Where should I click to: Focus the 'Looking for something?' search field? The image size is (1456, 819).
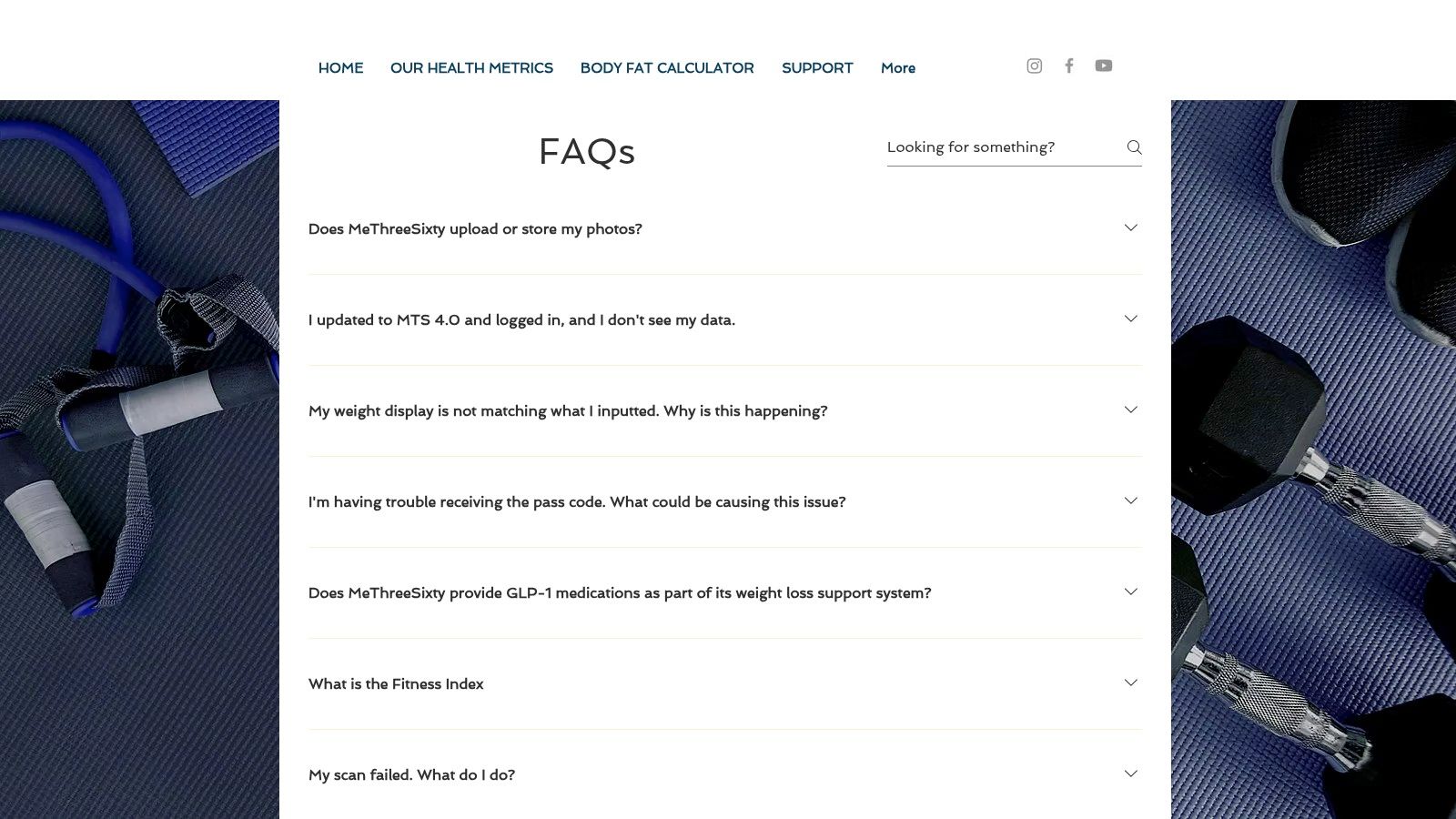pos(1004,147)
